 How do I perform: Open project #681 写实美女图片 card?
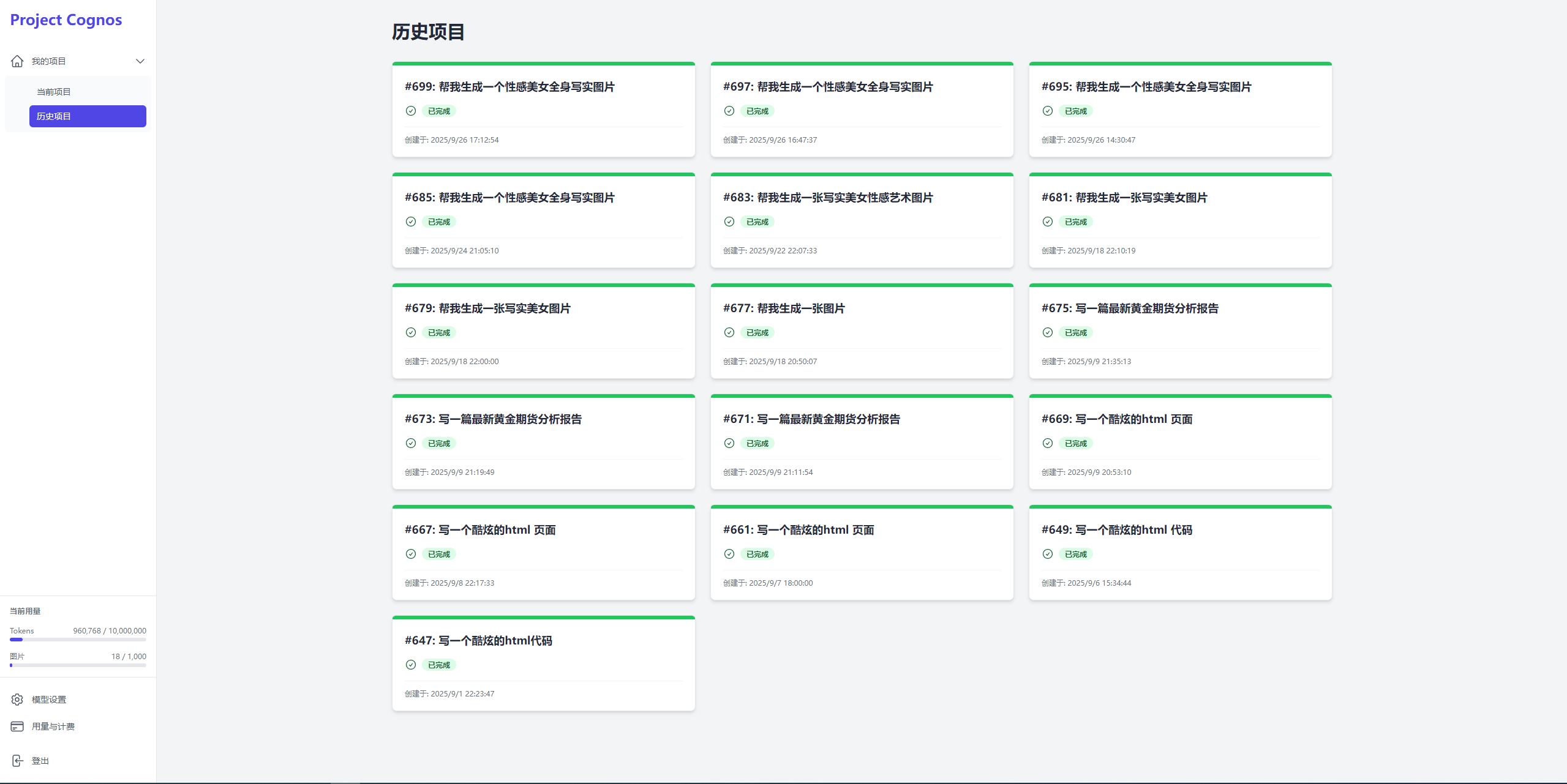coord(1124,198)
